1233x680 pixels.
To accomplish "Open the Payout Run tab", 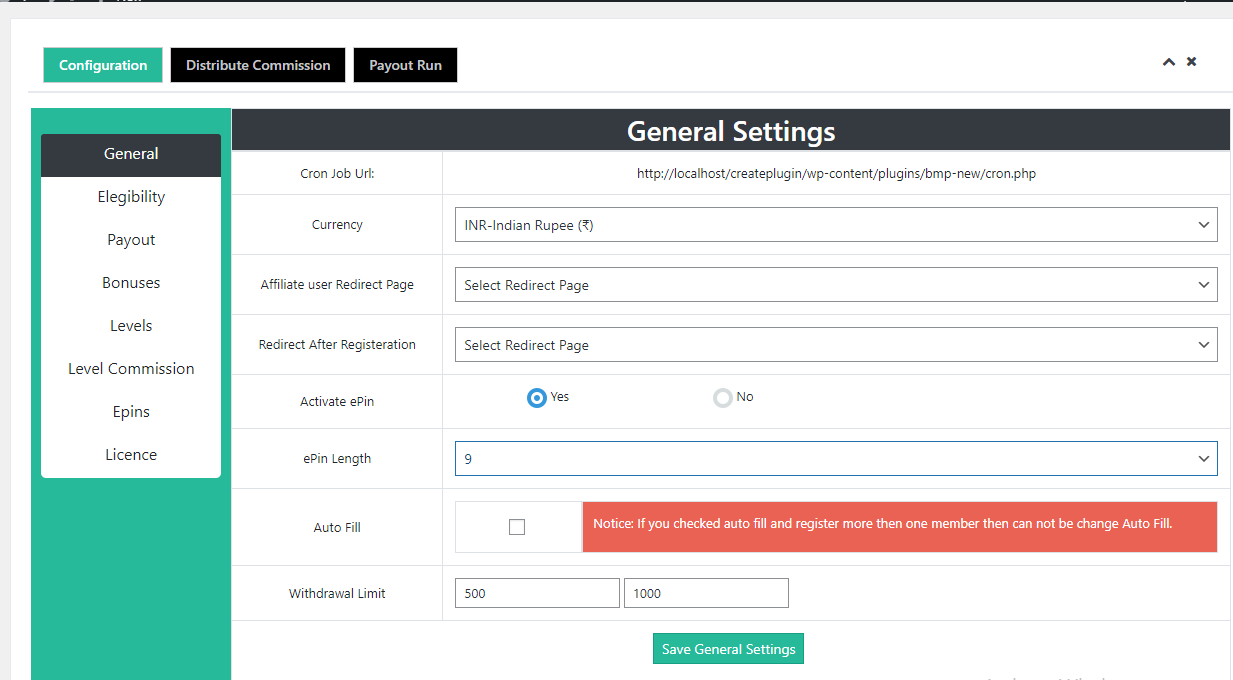I will [405, 65].
